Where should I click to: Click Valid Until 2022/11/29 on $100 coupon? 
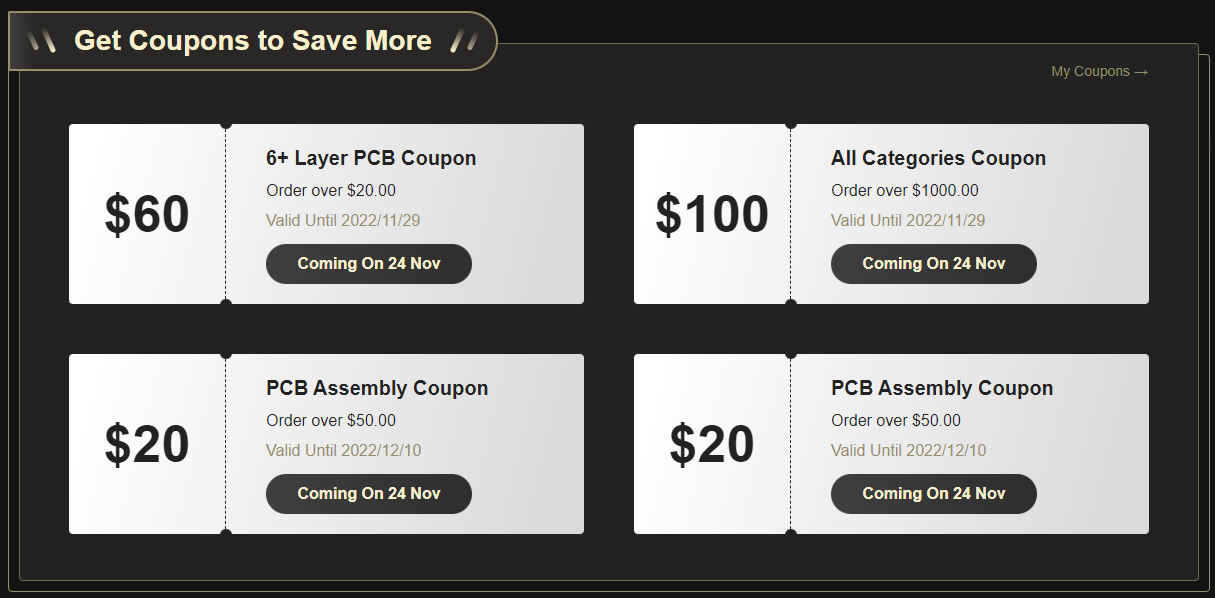pyautogui.click(x=908, y=221)
